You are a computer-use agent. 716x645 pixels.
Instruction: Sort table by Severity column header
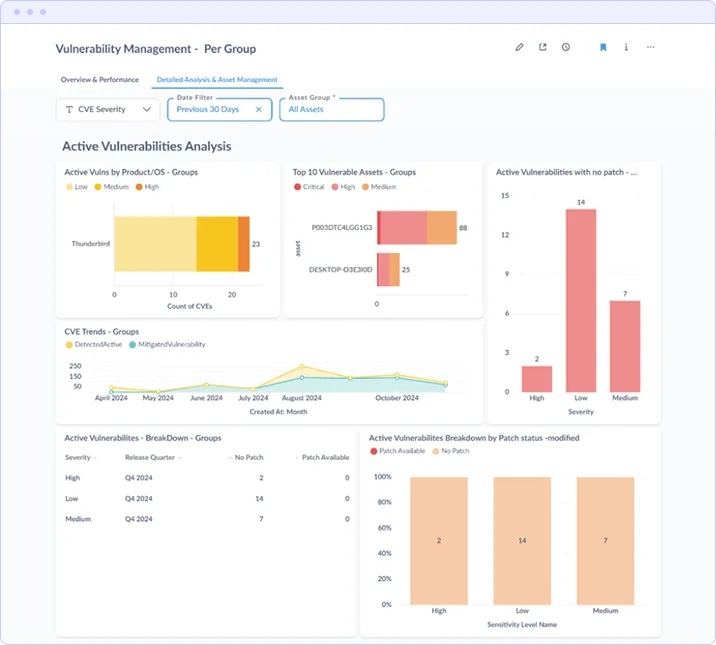(80, 457)
